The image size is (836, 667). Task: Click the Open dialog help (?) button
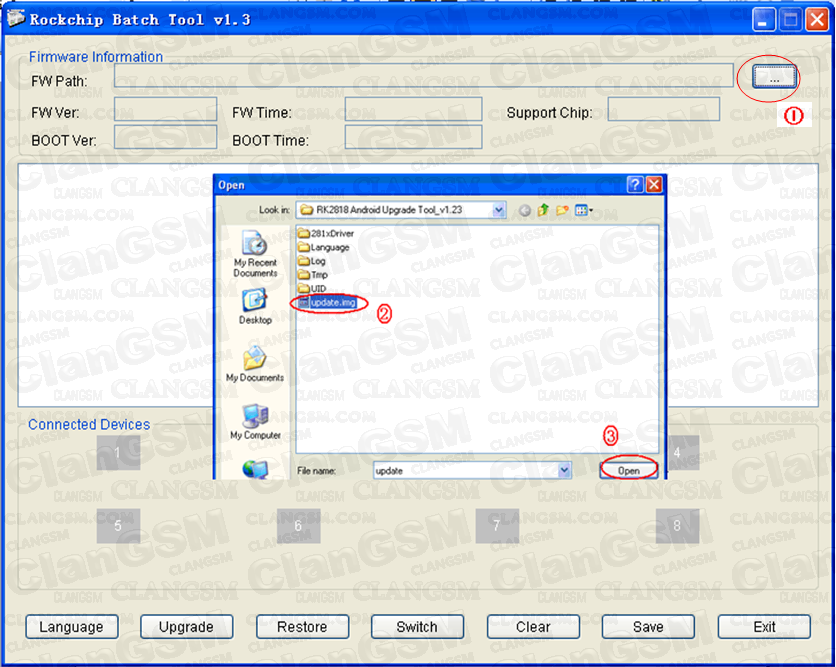[635, 184]
